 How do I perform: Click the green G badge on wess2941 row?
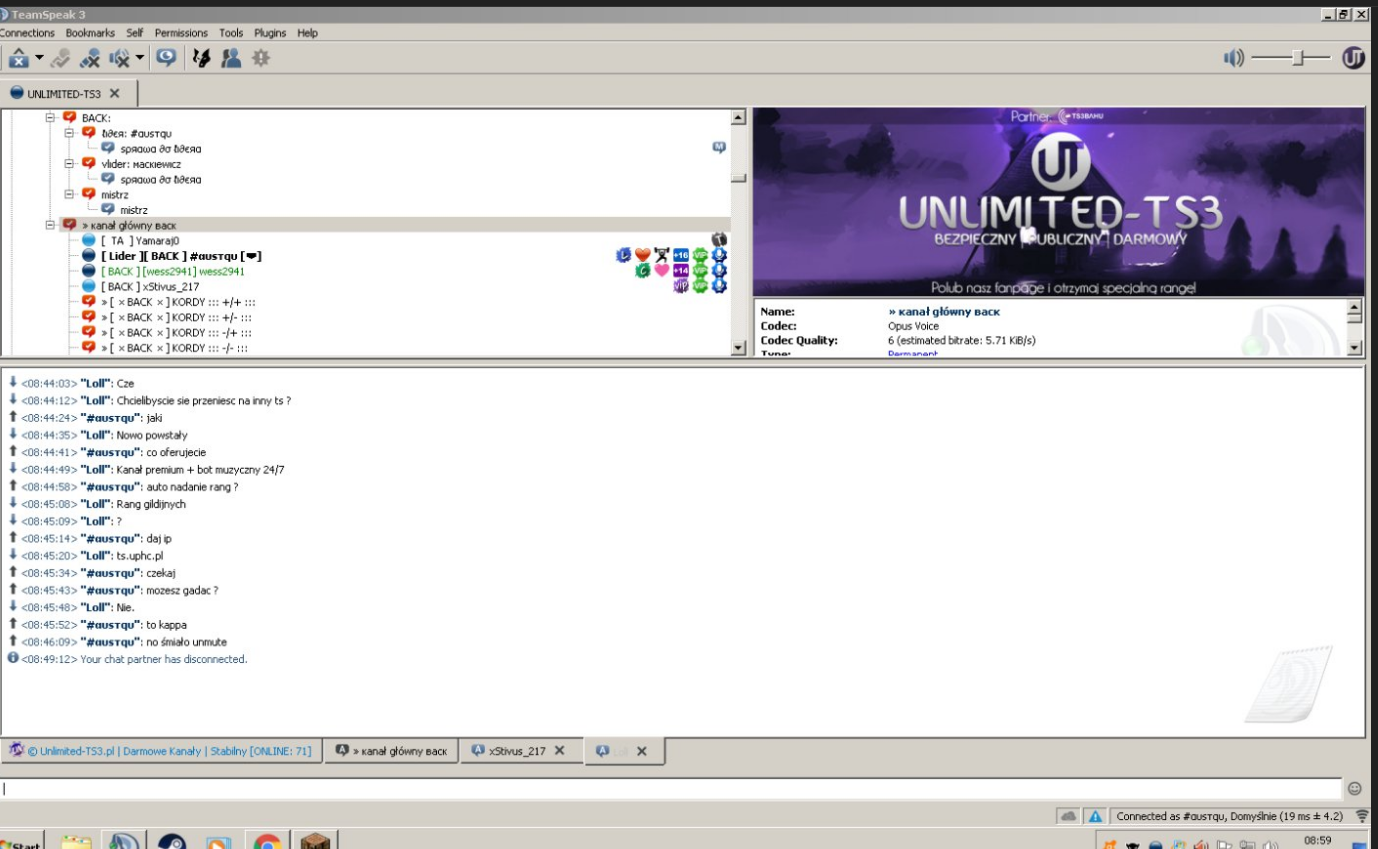(x=643, y=270)
